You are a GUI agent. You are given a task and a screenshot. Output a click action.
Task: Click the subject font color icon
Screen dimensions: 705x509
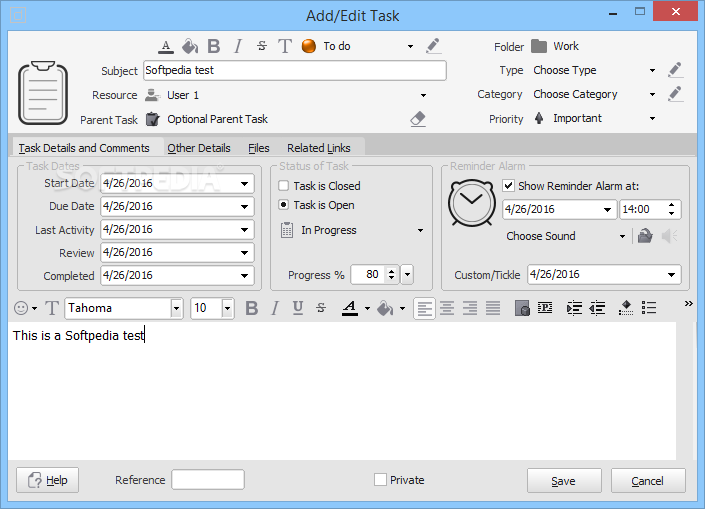click(166, 46)
